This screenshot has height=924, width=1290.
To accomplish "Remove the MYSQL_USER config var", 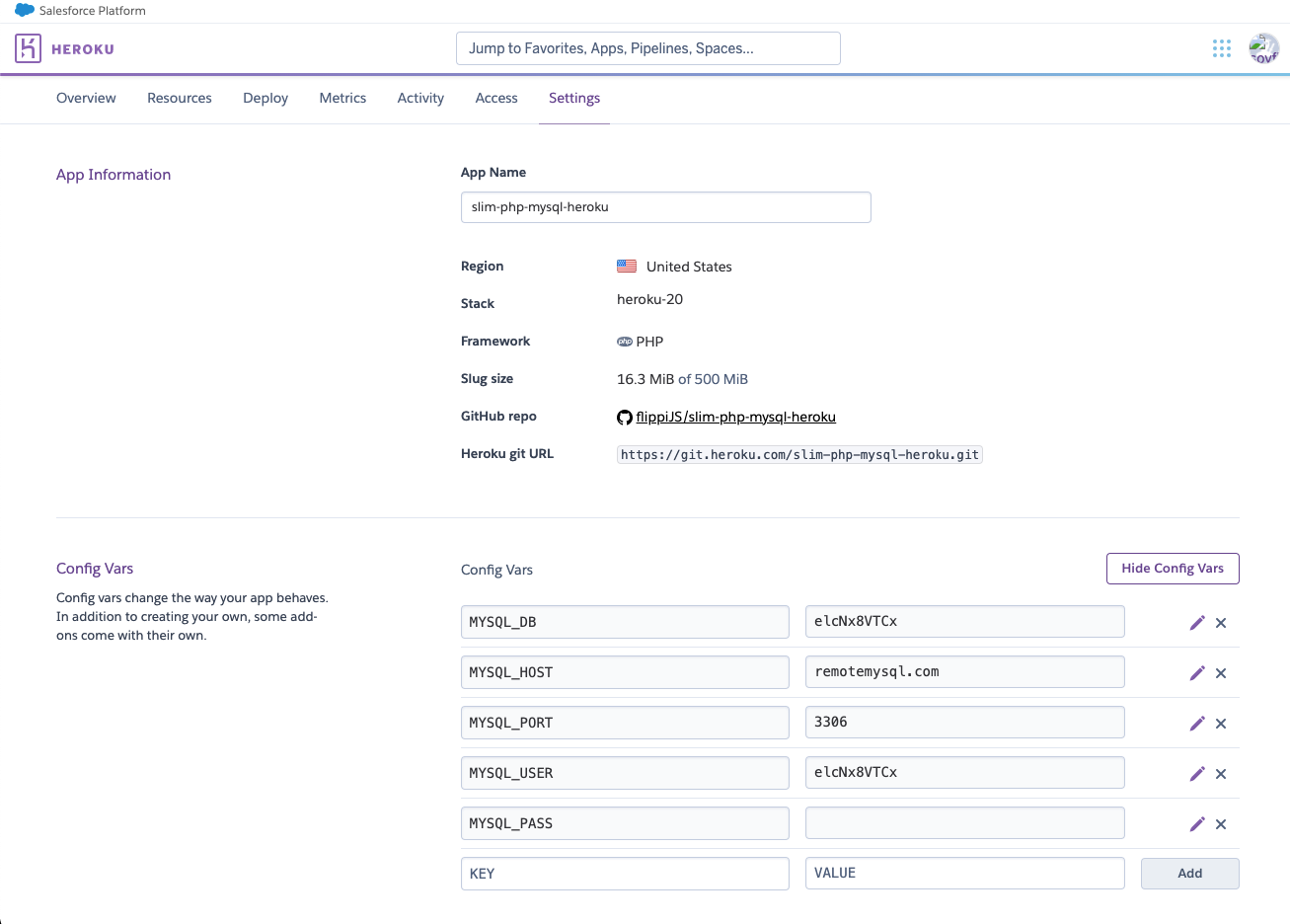I will (x=1221, y=774).
